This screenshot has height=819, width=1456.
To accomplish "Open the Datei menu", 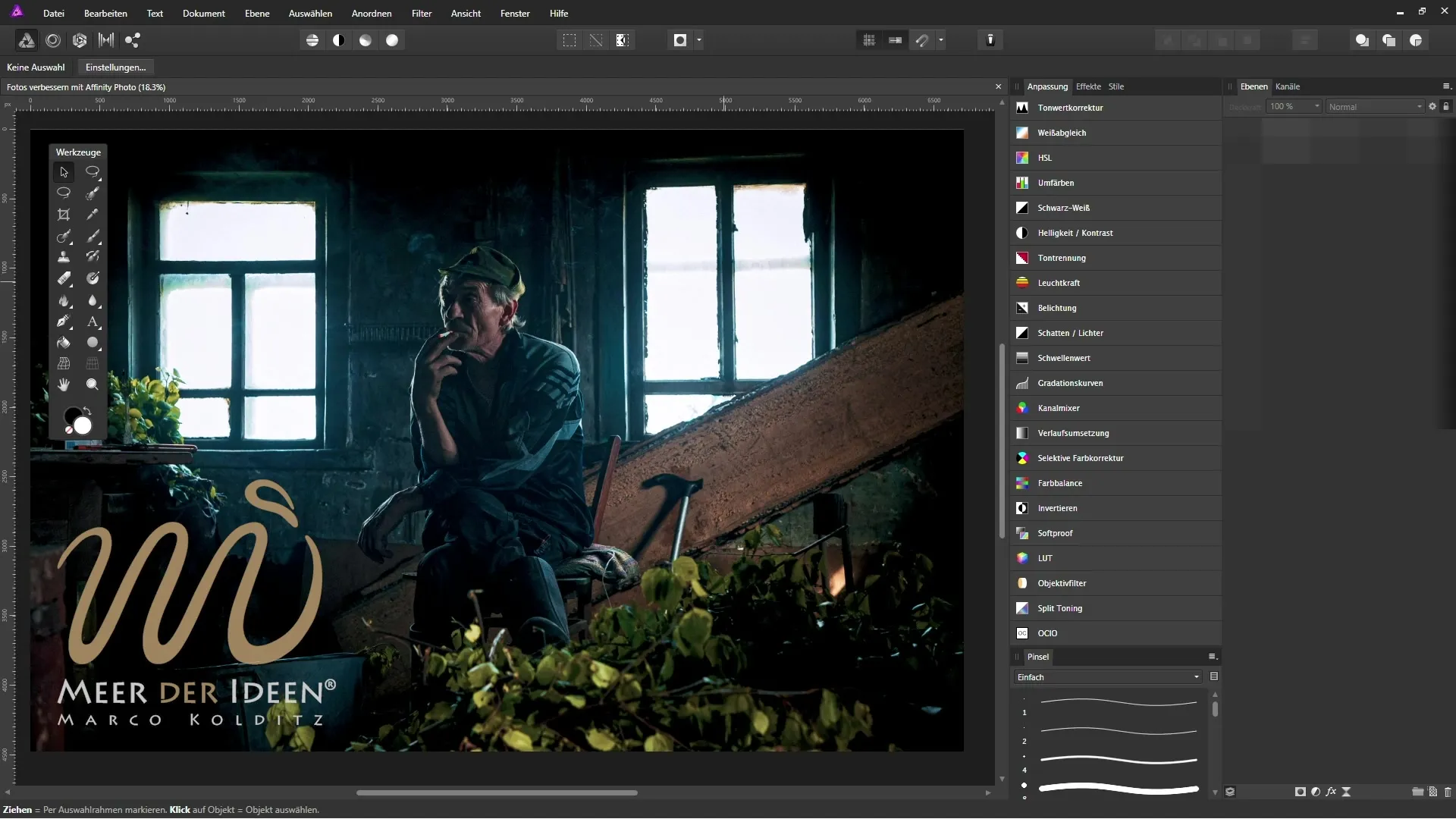I will (54, 14).
